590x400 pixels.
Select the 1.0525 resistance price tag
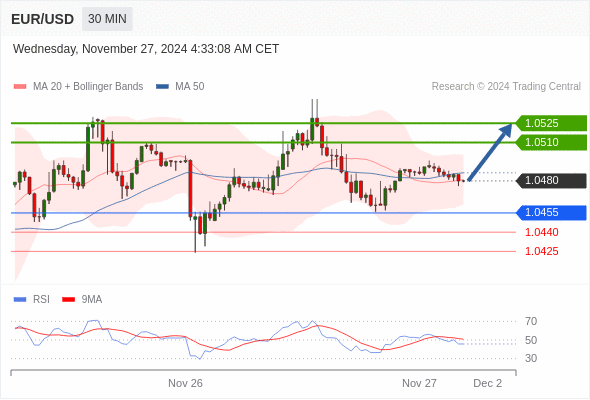[551, 123]
